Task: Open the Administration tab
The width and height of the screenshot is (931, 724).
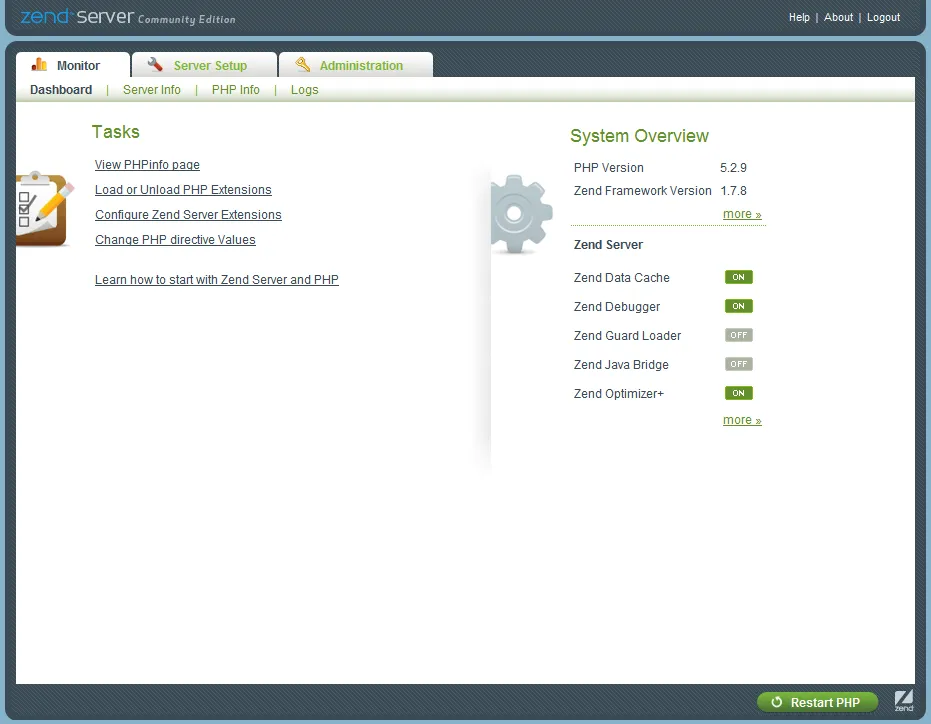Action: coord(356,65)
